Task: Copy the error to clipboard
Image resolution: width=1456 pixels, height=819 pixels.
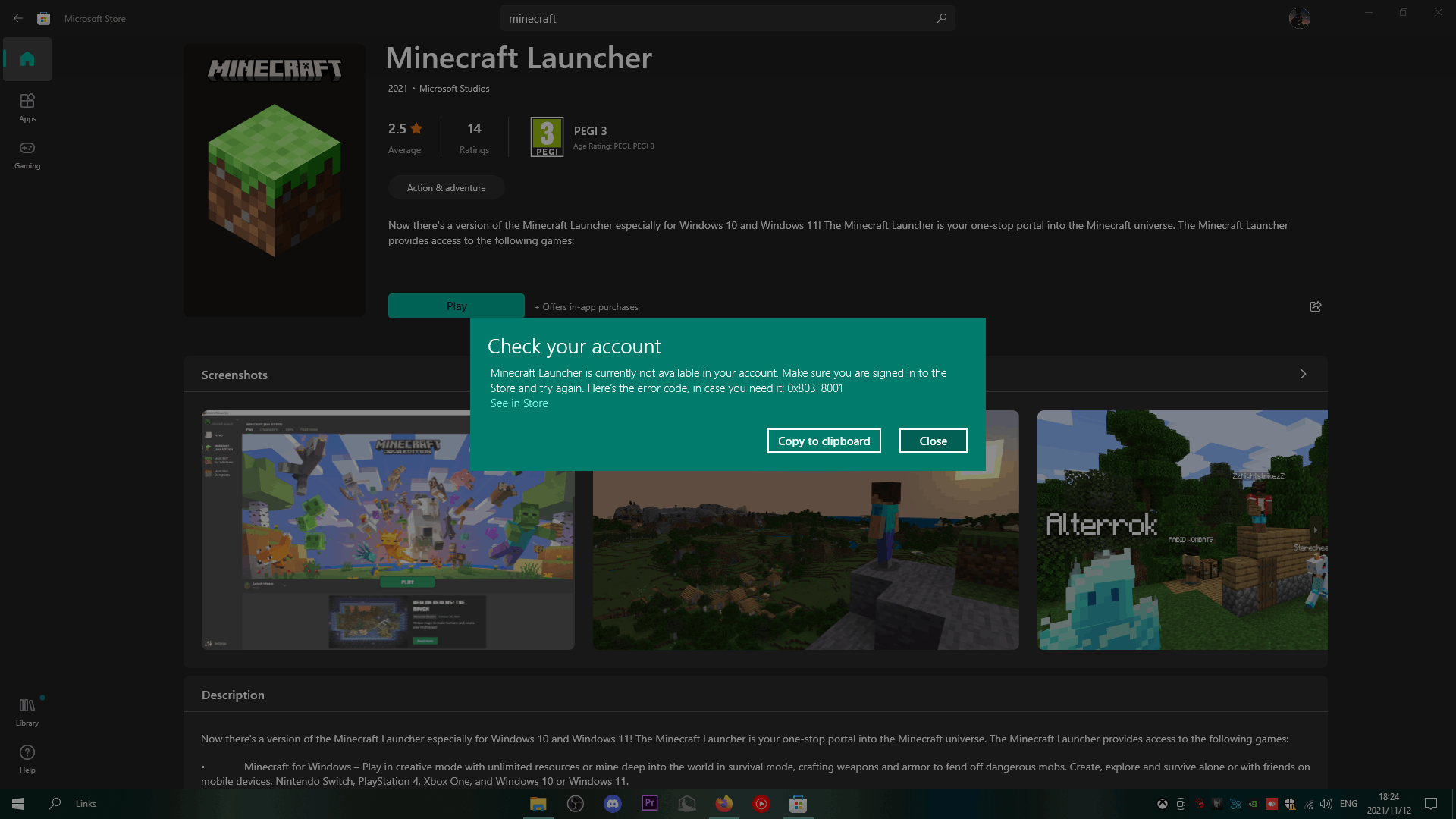Action: pos(824,441)
